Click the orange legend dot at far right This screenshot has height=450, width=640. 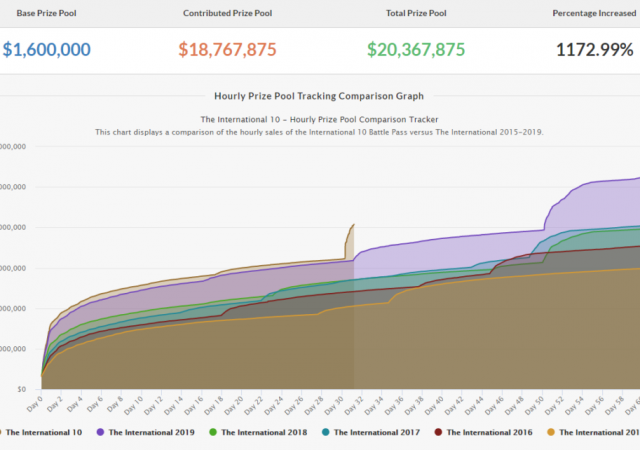[x=551, y=432]
